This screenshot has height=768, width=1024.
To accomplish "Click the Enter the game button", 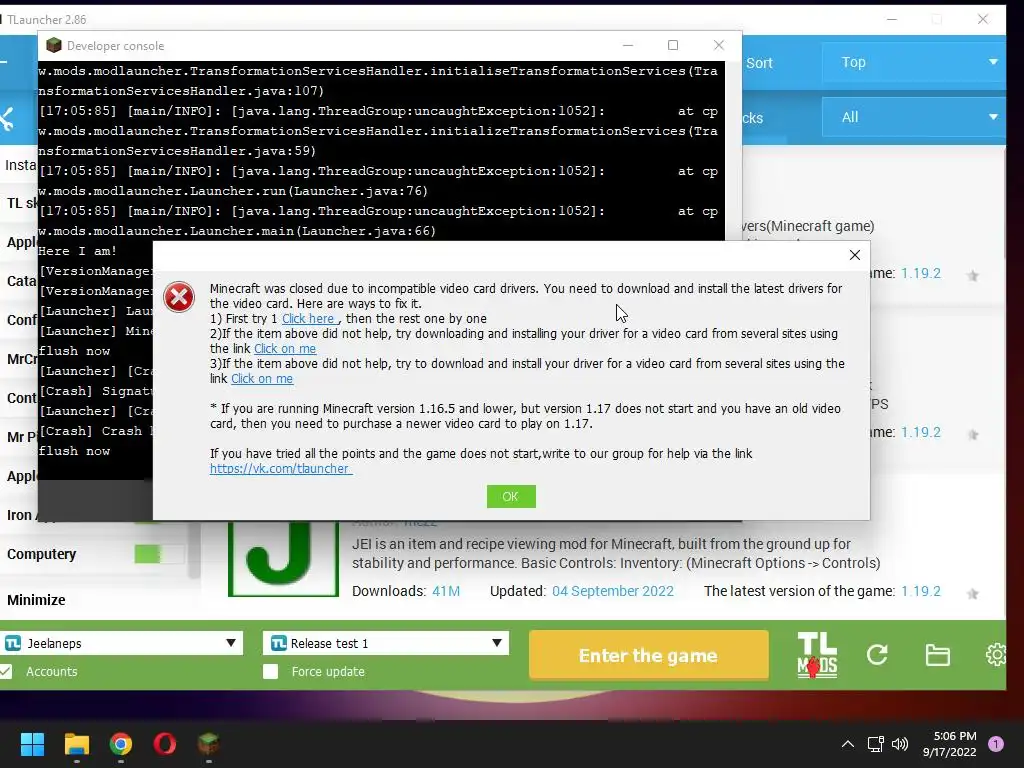I will point(648,655).
